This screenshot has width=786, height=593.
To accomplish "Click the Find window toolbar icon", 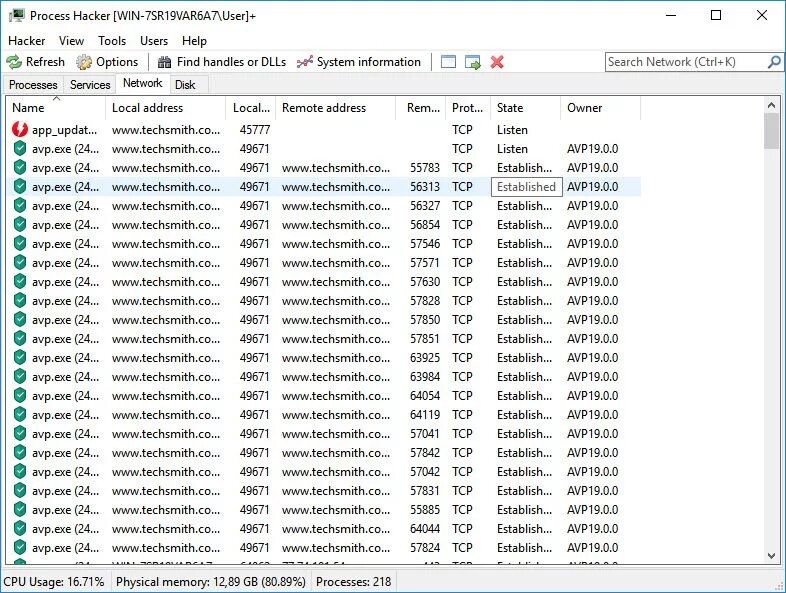I will [448, 62].
